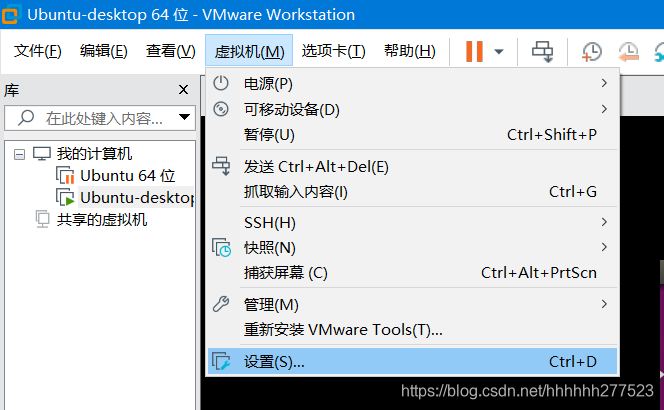Open 设置(S)... virtual machine settings
664x410 pixels.
[412, 361]
